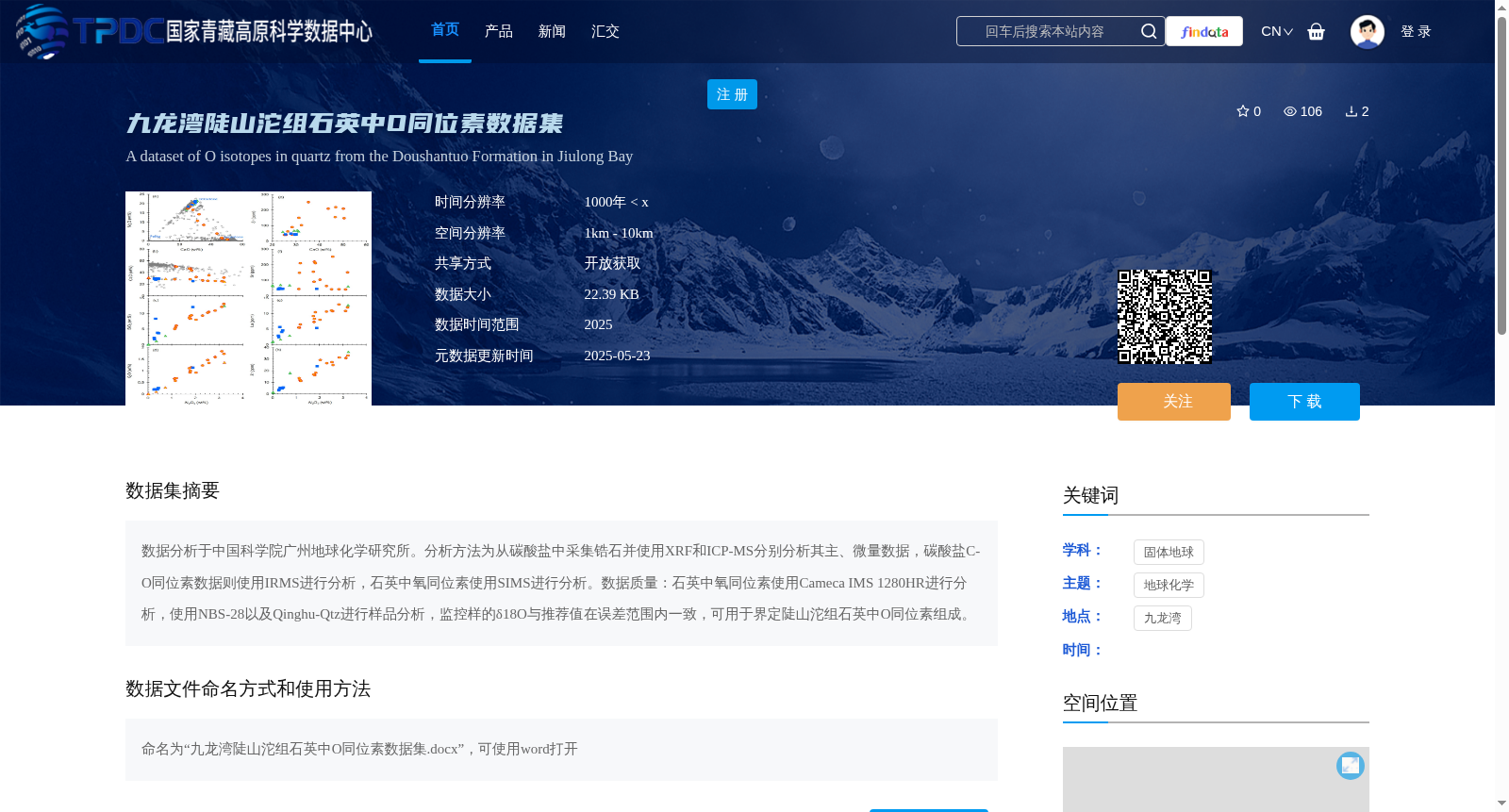Open the shopping basket icon
Screen dimensions: 1509x812
coord(1317,31)
